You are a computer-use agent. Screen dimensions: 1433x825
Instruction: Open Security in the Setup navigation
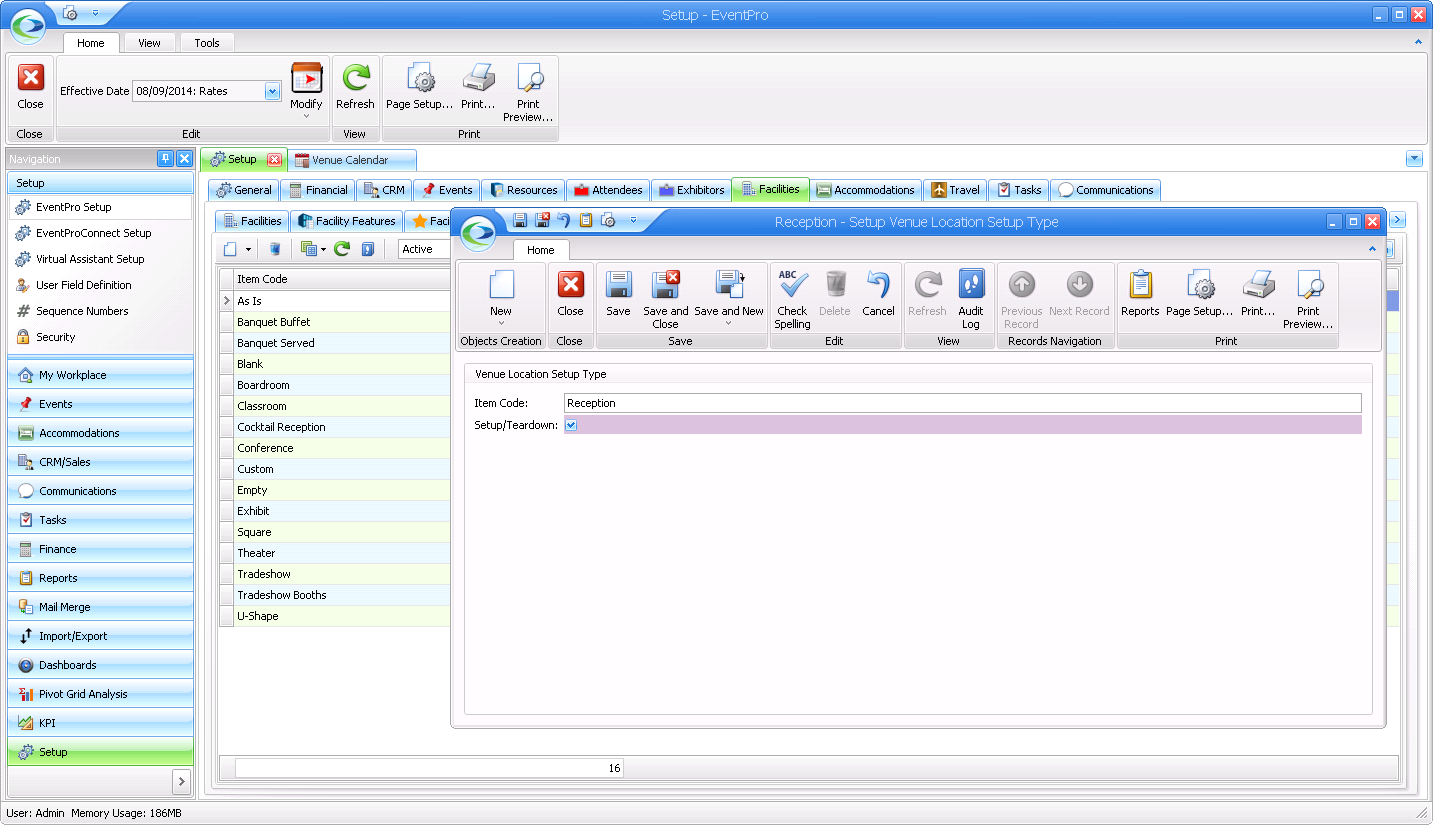point(100,337)
